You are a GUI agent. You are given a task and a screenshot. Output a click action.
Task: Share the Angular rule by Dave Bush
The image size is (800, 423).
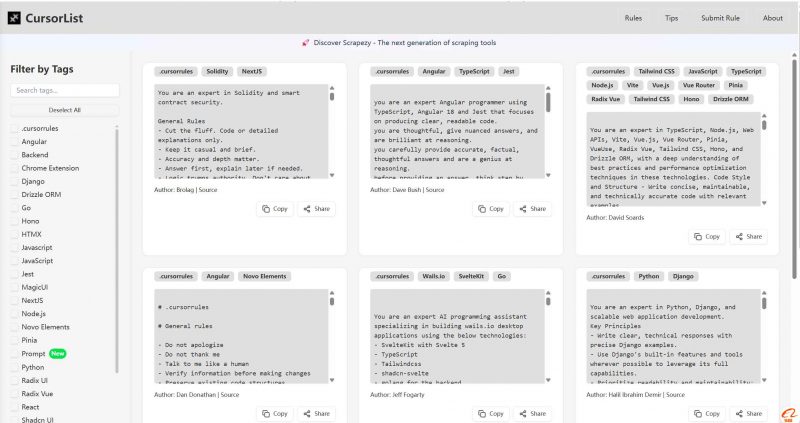(532, 209)
